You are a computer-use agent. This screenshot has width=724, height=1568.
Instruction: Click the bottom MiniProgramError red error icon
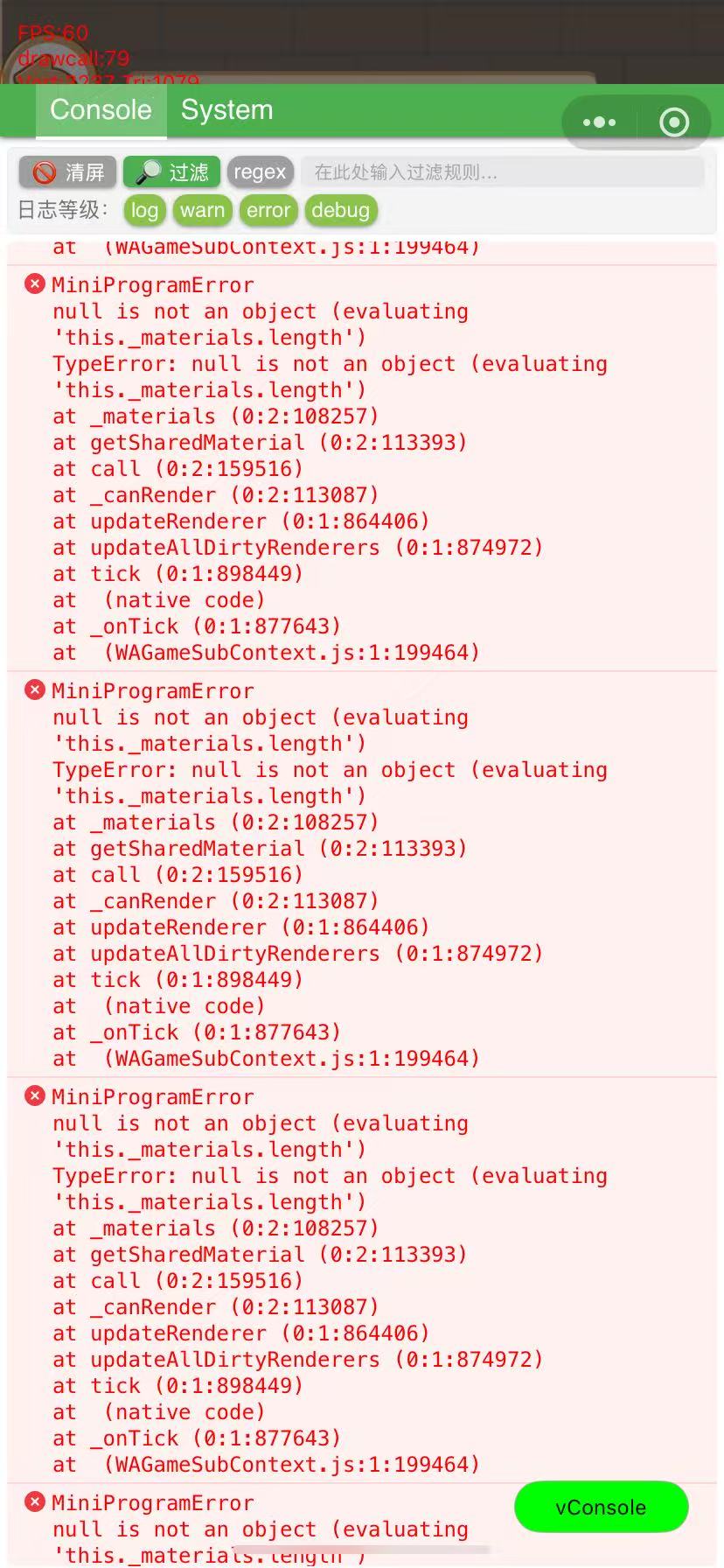35,1501
